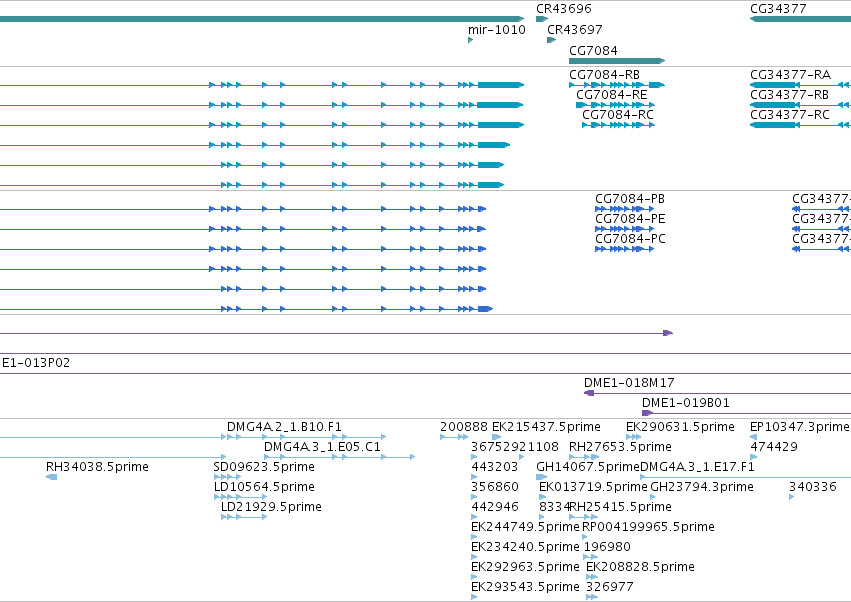851x602 pixels.
Task: Click the 442946 feature label
Action: click(x=494, y=508)
